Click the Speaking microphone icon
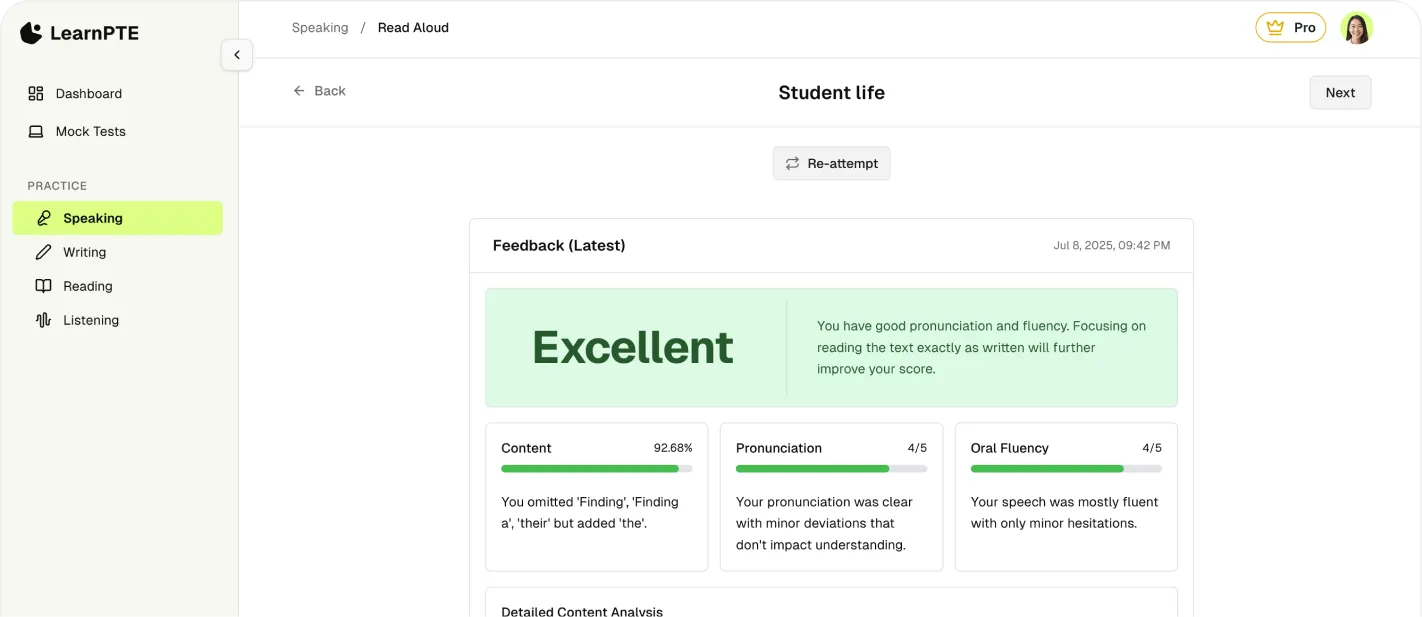This screenshot has height=617, width=1422. pyautogui.click(x=43, y=218)
